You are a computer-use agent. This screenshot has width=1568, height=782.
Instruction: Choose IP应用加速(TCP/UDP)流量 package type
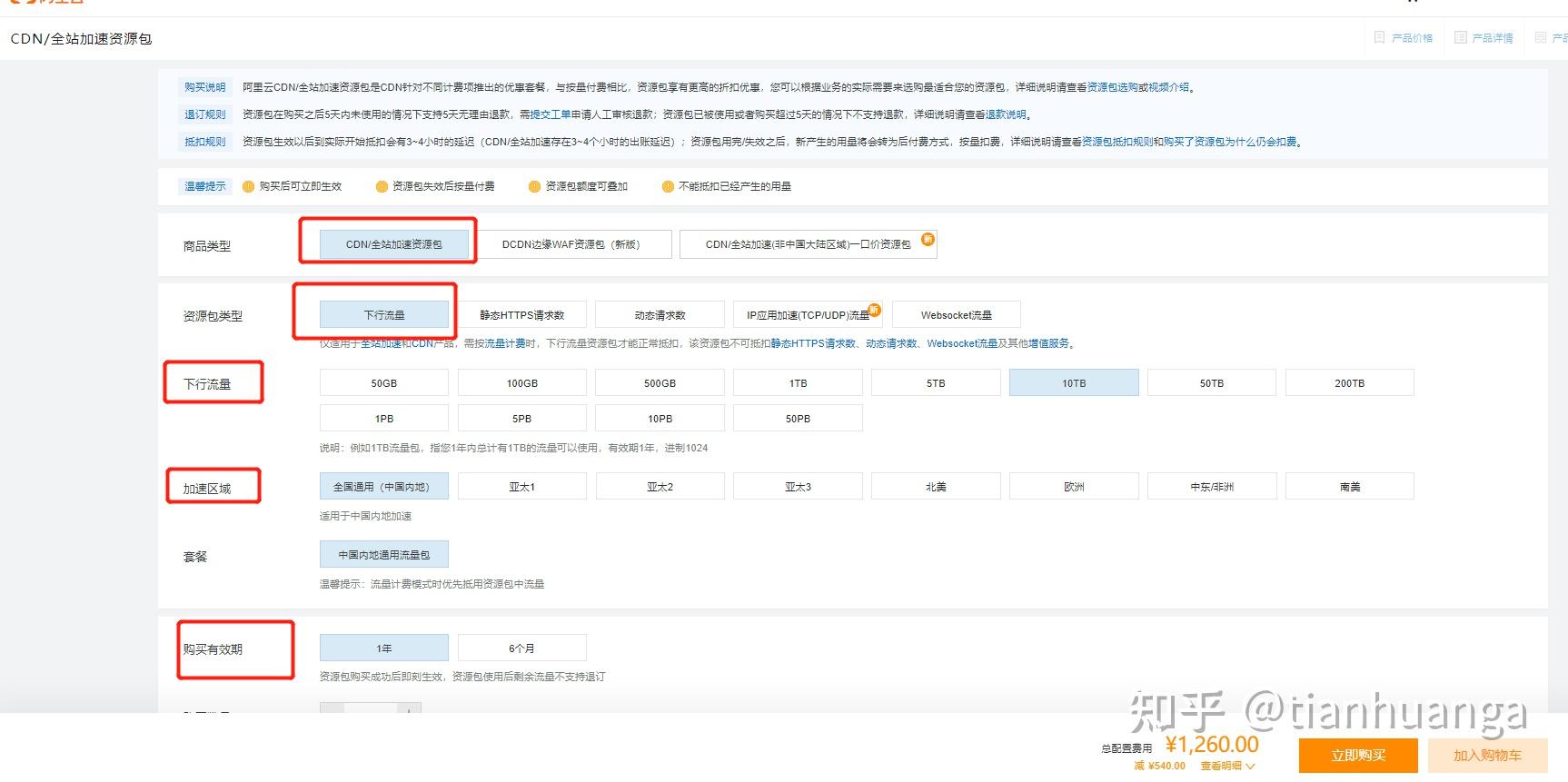click(x=808, y=315)
